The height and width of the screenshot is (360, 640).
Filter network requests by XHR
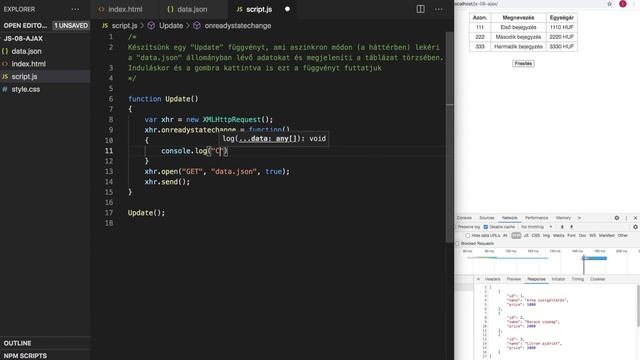pos(516,236)
